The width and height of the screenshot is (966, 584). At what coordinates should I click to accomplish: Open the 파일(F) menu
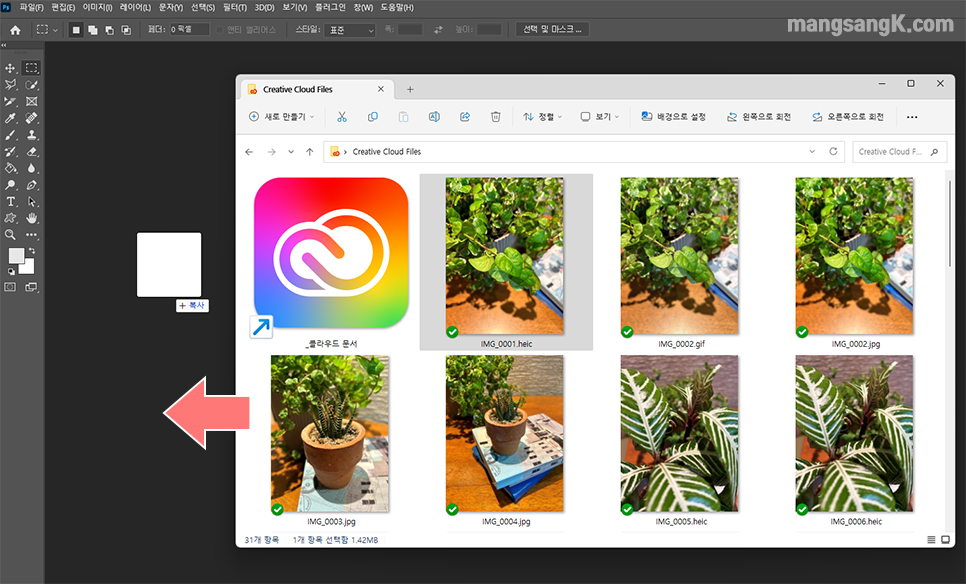pos(31,7)
